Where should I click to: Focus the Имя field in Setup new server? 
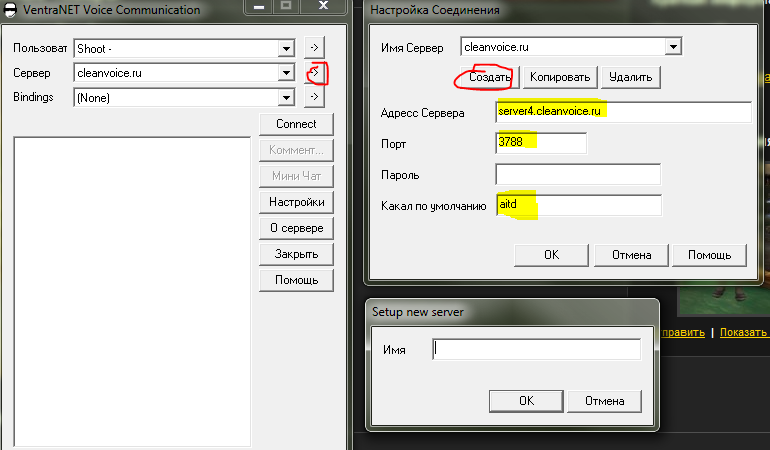pyautogui.click(x=537, y=349)
